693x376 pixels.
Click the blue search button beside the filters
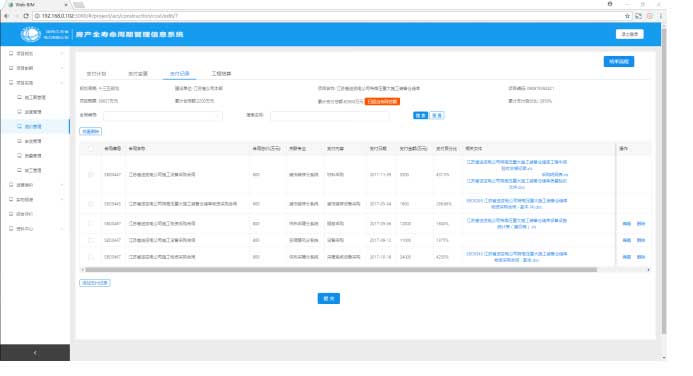(x=420, y=115)
